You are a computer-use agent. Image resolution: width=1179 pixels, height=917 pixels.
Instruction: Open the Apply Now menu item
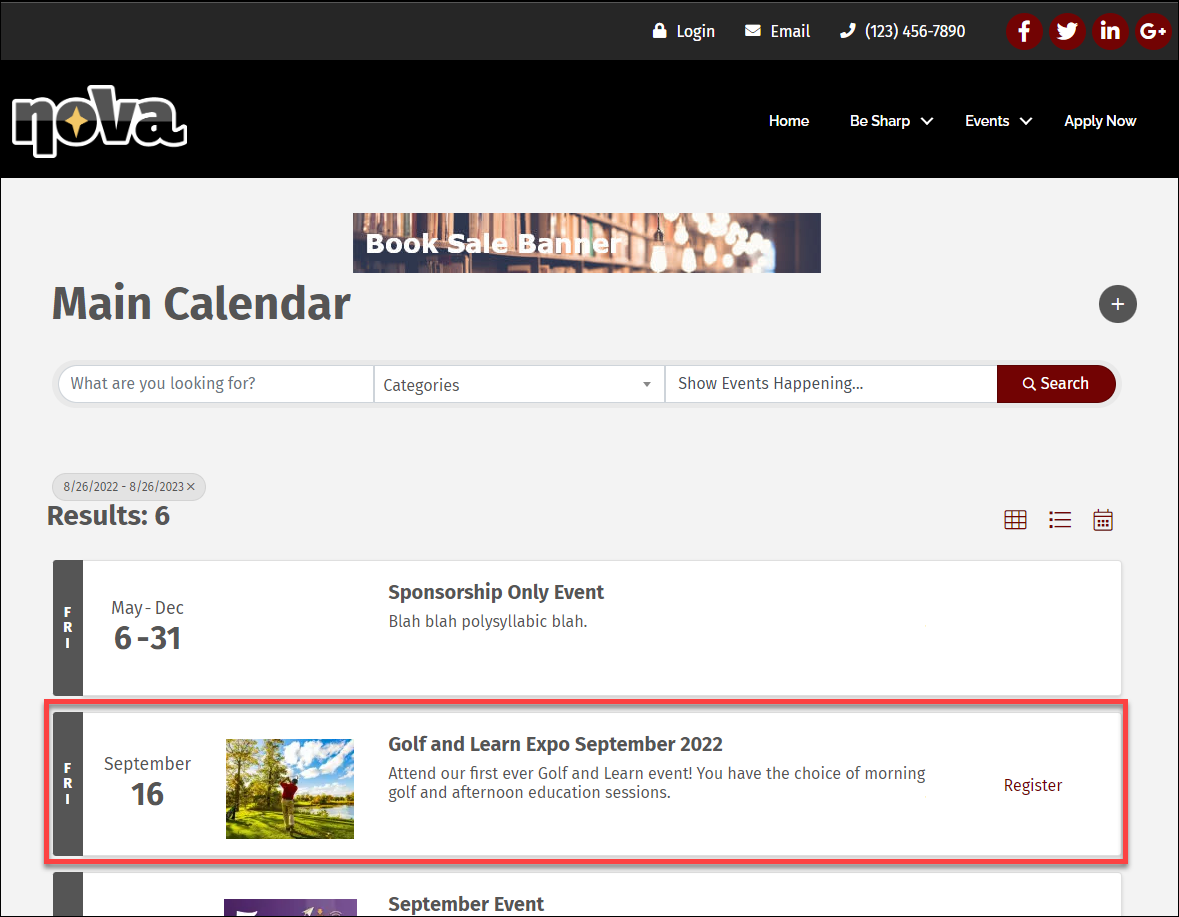(x=1099, y=121)
